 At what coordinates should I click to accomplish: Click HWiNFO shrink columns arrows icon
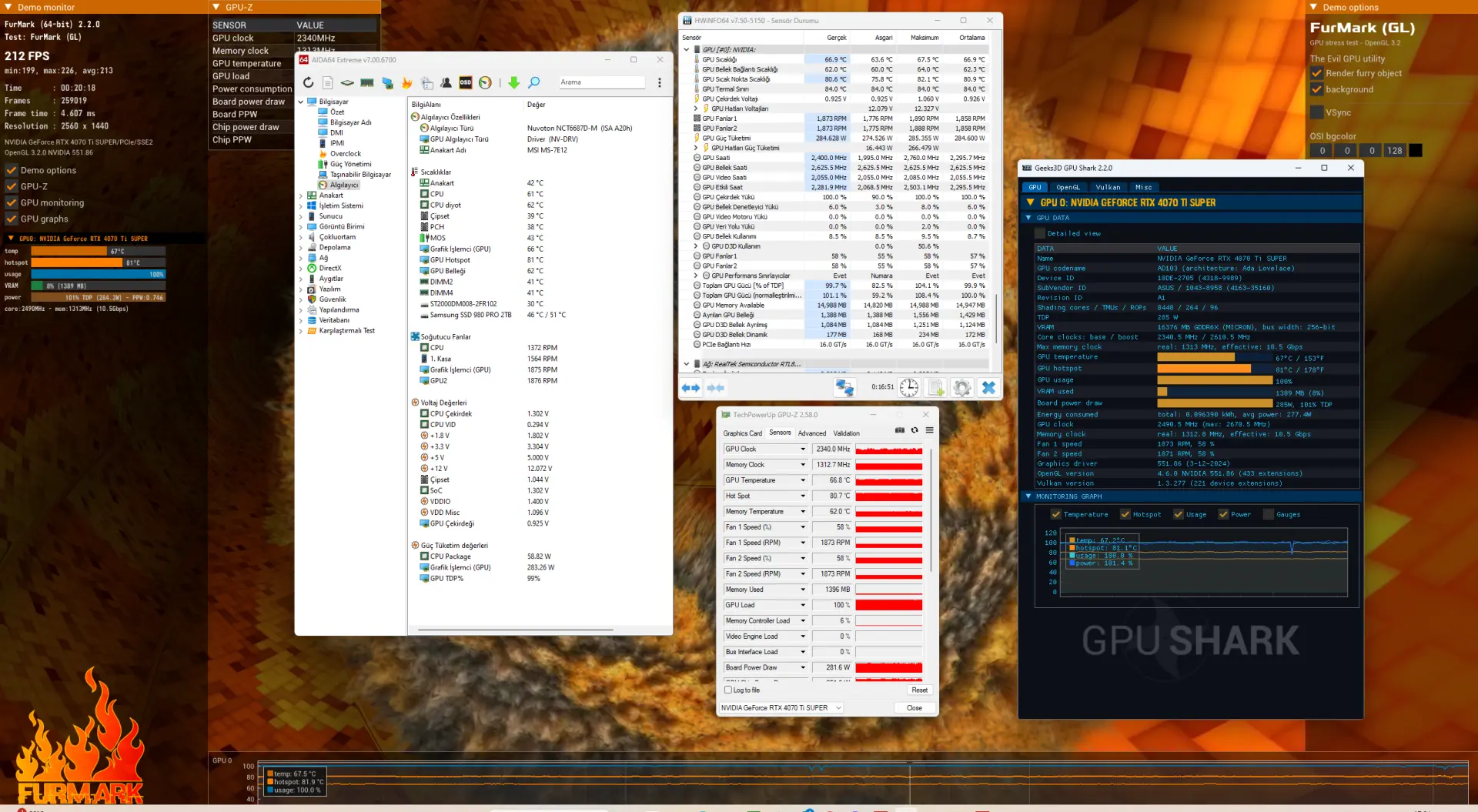coord(715,388)
